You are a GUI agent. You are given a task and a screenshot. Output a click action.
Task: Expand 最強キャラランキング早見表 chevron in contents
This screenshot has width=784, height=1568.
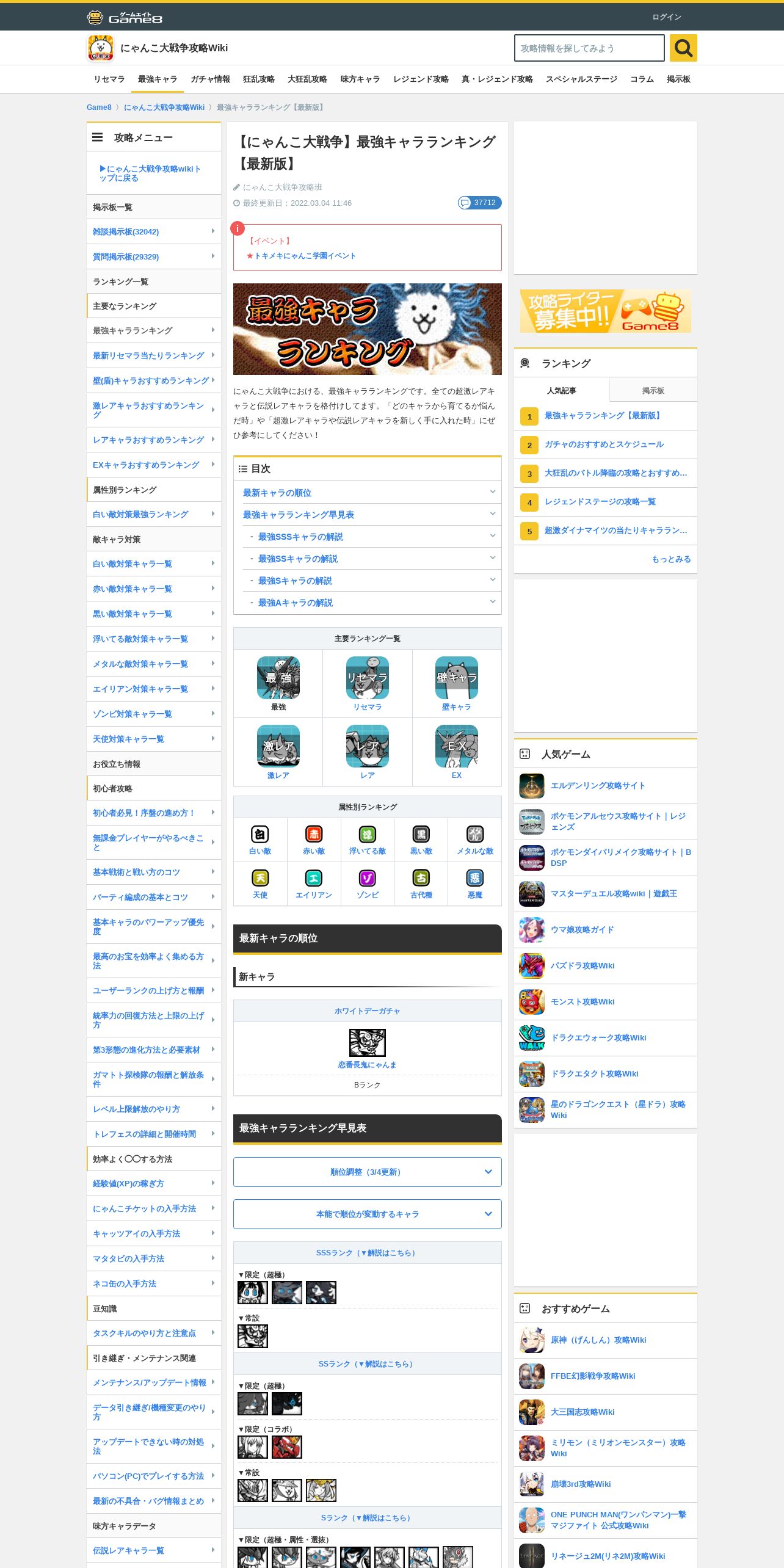tap(493, 514)
